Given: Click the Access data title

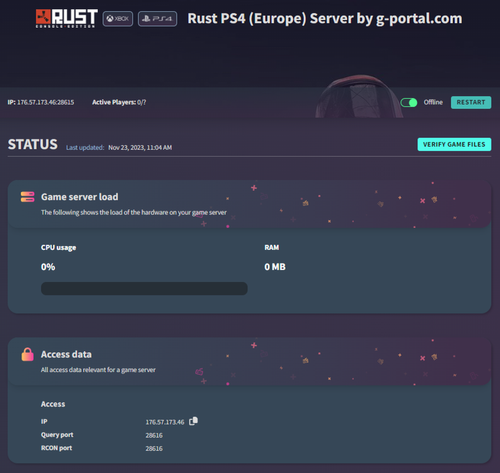Looking at the screenshot, I should pos(66,354).
